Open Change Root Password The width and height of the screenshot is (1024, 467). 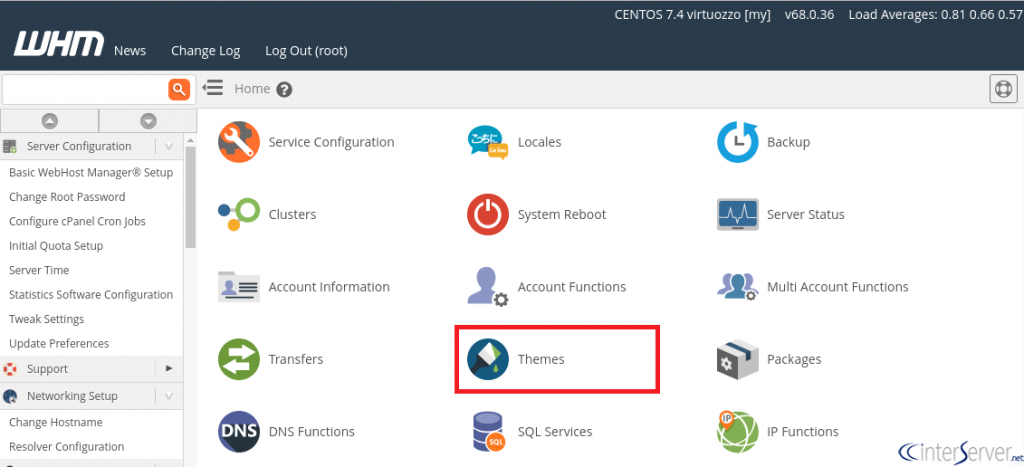click(x=67, y=197)
